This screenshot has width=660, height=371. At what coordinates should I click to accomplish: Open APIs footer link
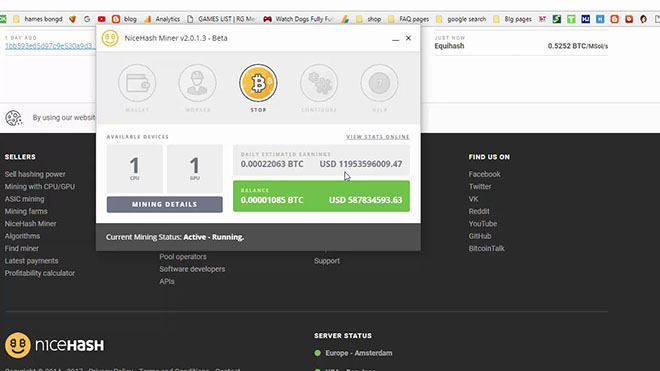pyautogui.click(x=167, y=281)
